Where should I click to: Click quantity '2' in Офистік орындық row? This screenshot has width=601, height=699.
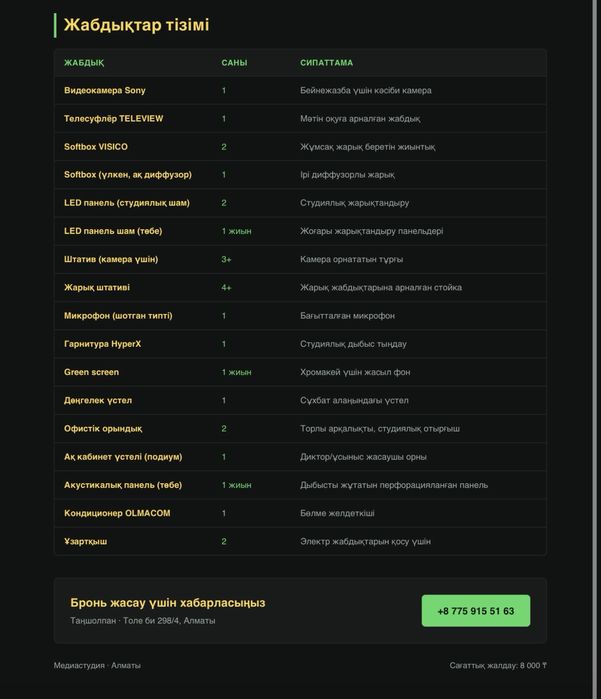click(x=224, y=428)
